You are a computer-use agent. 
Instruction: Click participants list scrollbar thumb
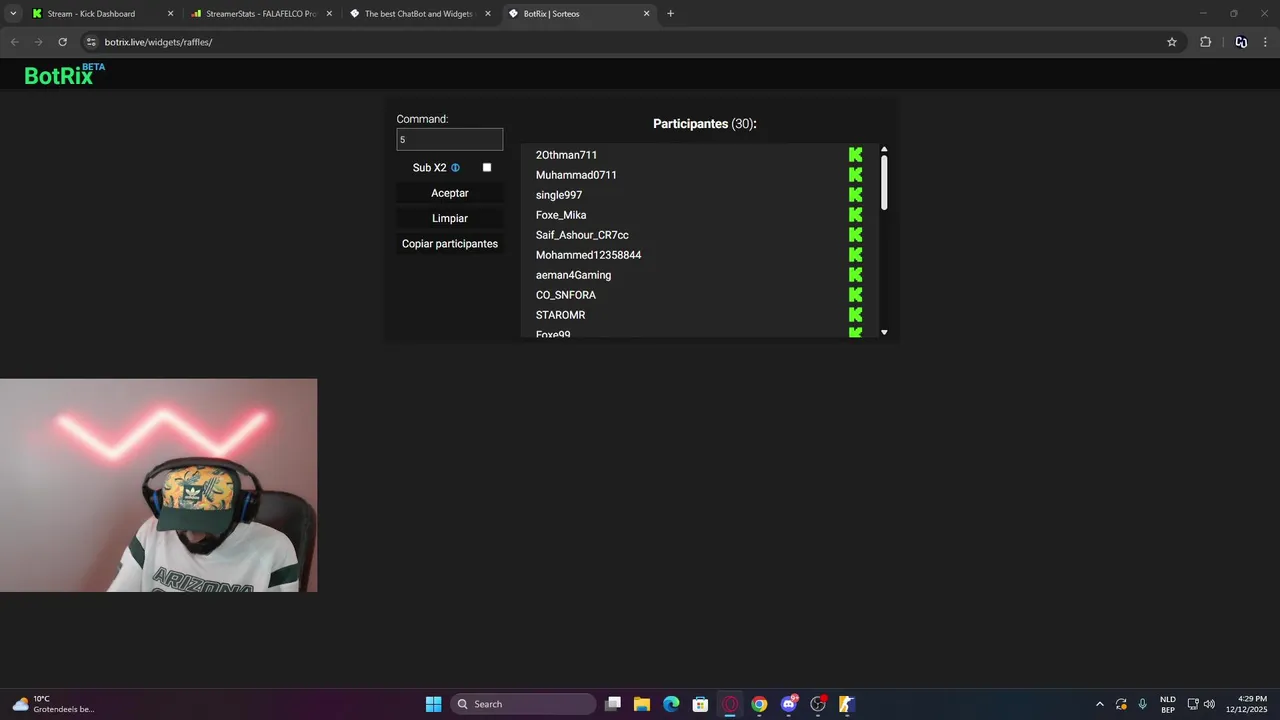click(x=884, y=182)
